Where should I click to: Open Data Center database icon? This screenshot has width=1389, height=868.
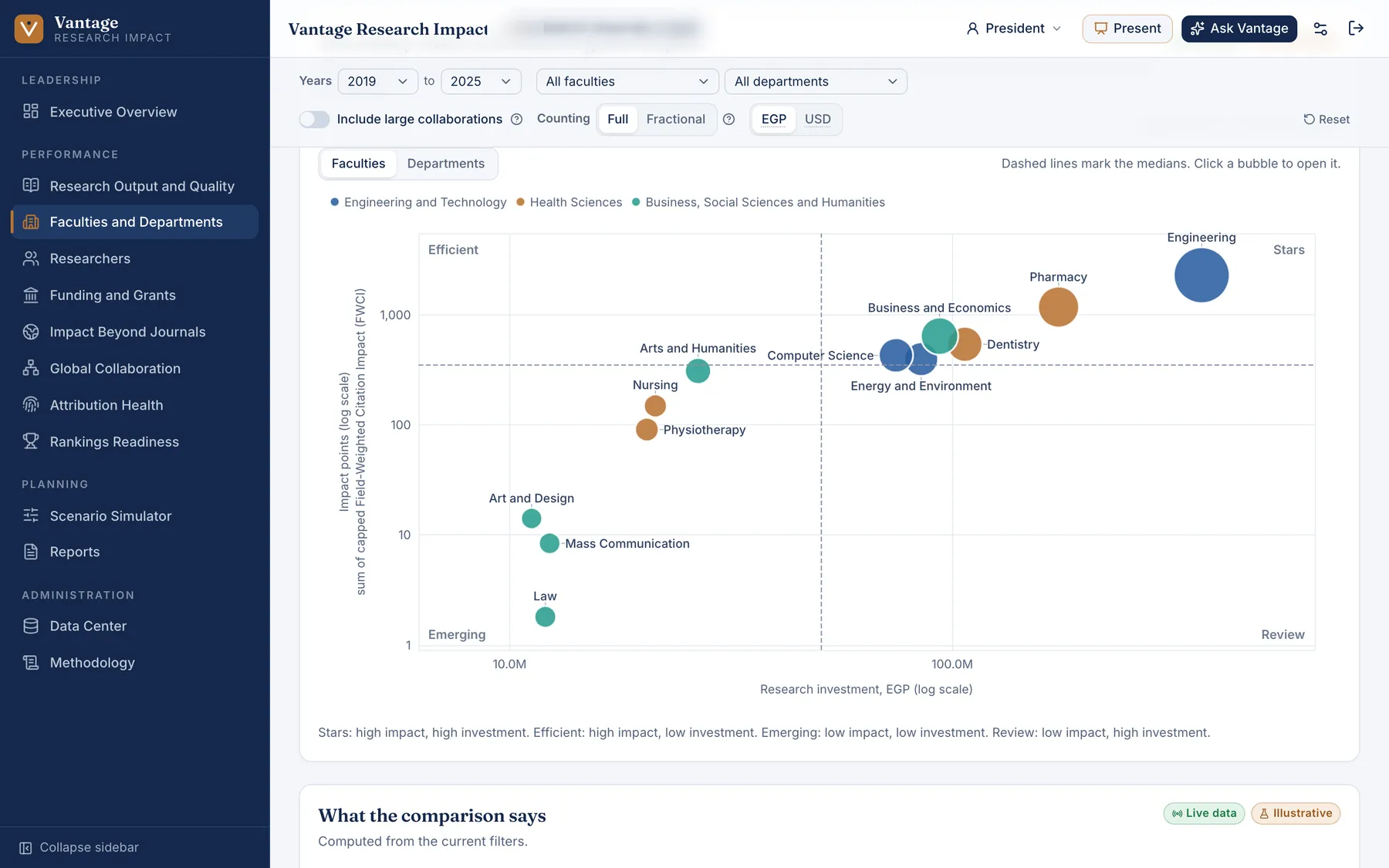pyautogui.click(x=31, y=626)
